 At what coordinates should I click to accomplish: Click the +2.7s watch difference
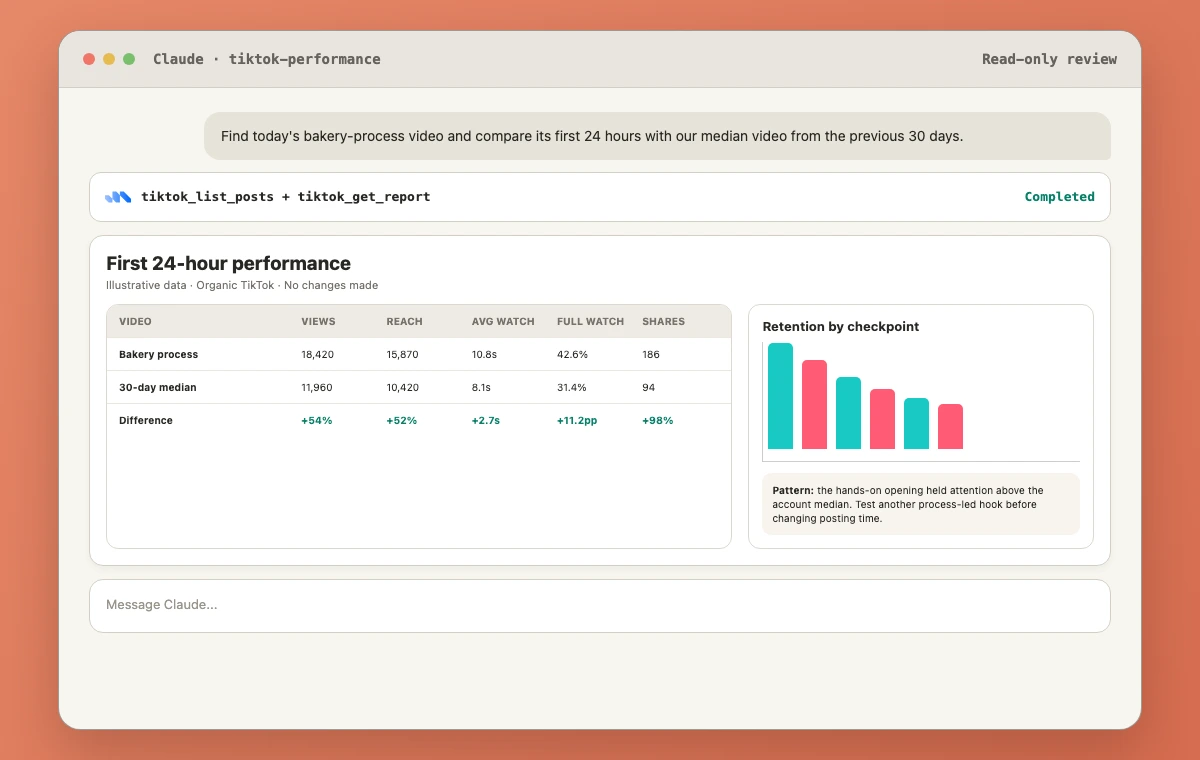point(486,420)
